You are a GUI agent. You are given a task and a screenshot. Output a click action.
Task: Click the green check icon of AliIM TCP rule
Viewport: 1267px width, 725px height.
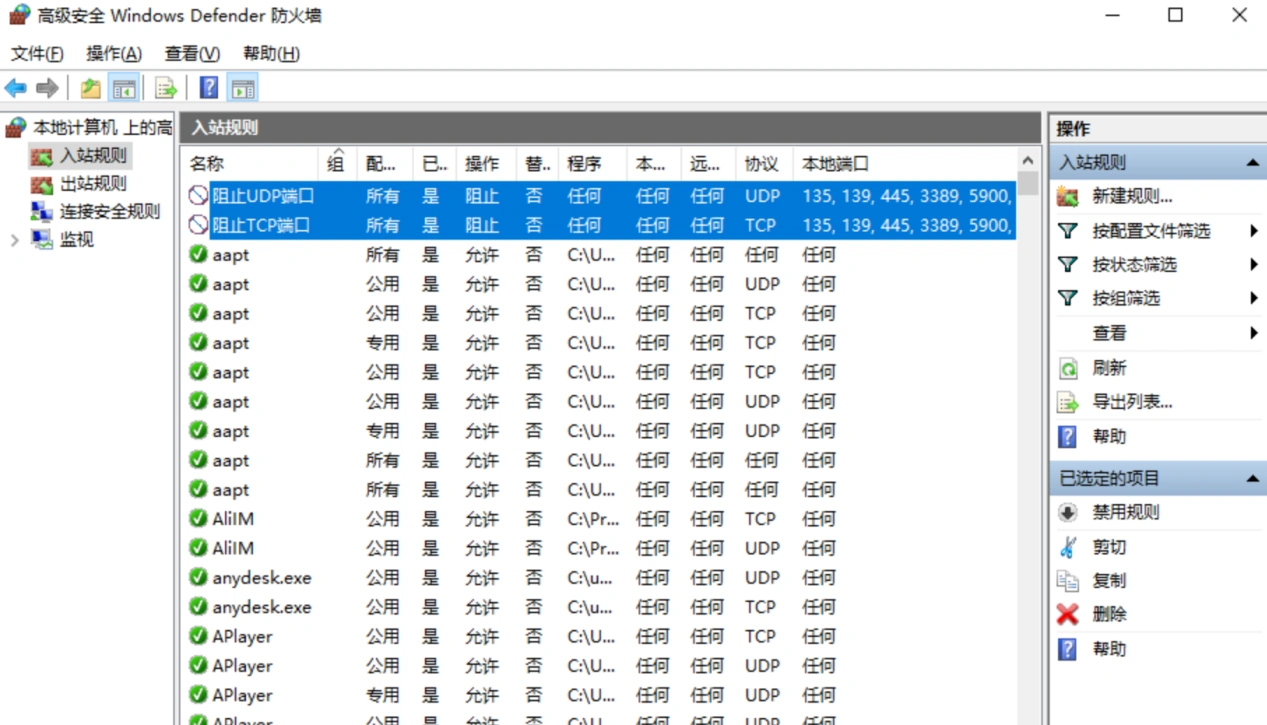[x=198, y=519]
